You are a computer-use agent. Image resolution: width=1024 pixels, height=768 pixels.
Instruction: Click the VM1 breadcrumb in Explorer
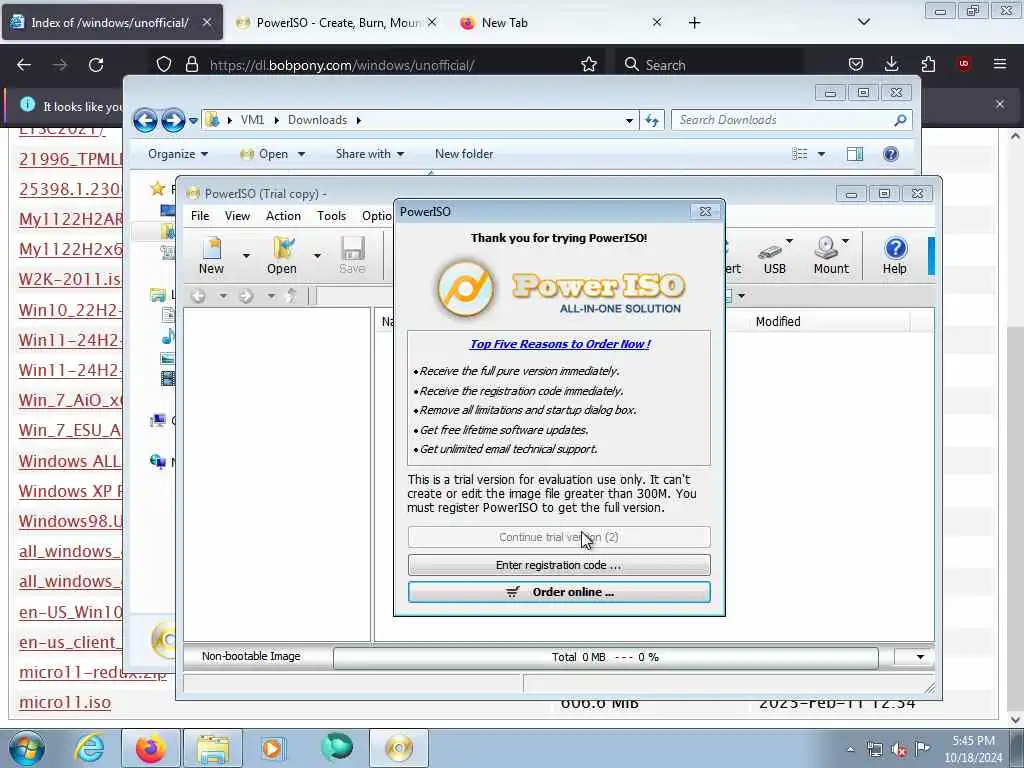pos(252,120)
